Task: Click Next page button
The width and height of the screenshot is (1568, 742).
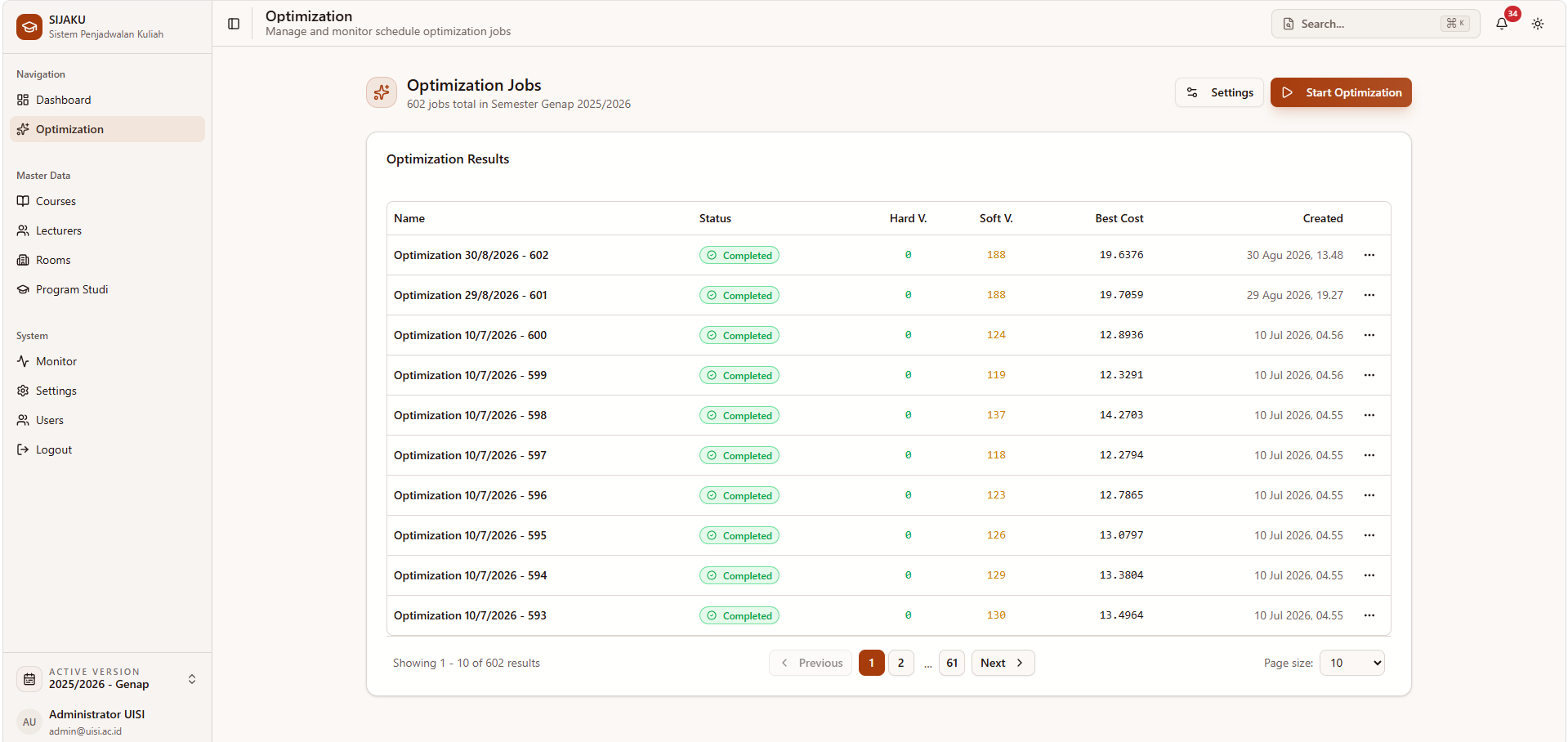Action: click(x=1003, y=663)
